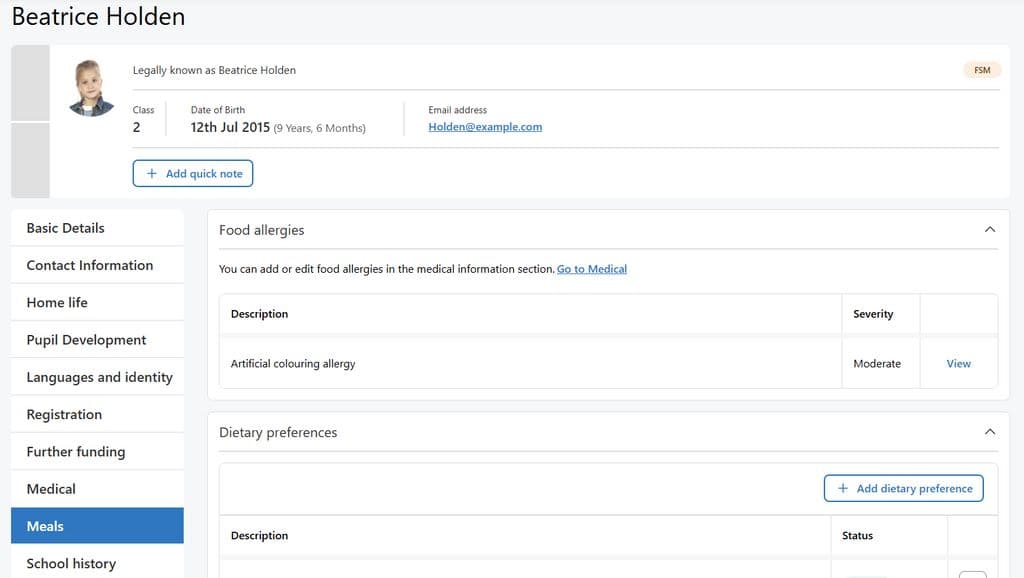The image size is (1024, 578).
Task: Click the FSM badge
Action: [x=982, y=70]
